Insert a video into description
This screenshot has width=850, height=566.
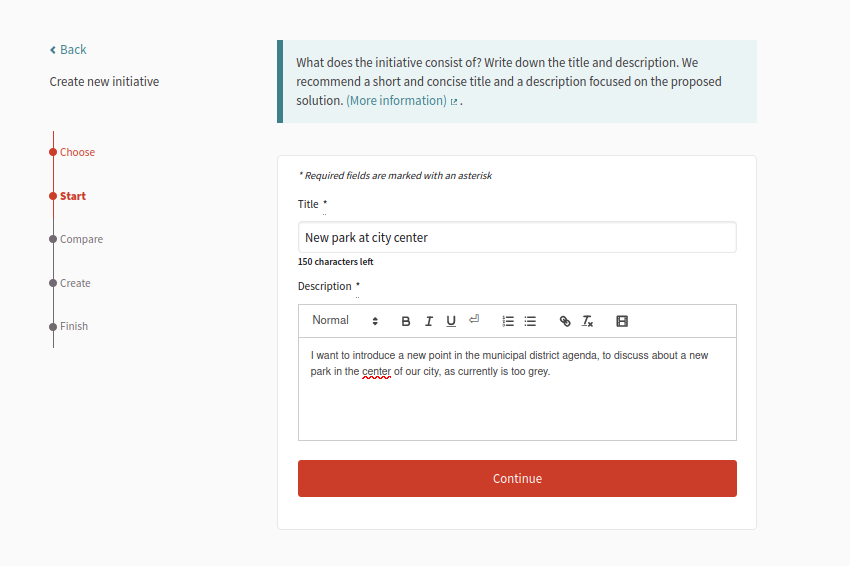(622, 321)
